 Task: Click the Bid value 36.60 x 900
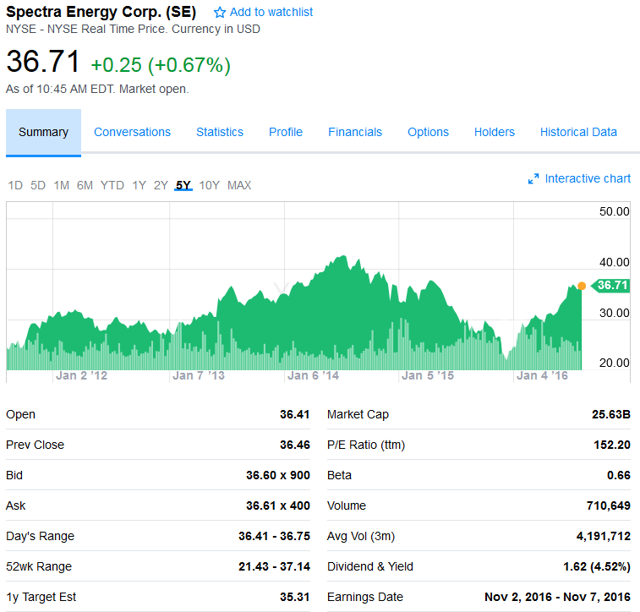tap(278, 475)
